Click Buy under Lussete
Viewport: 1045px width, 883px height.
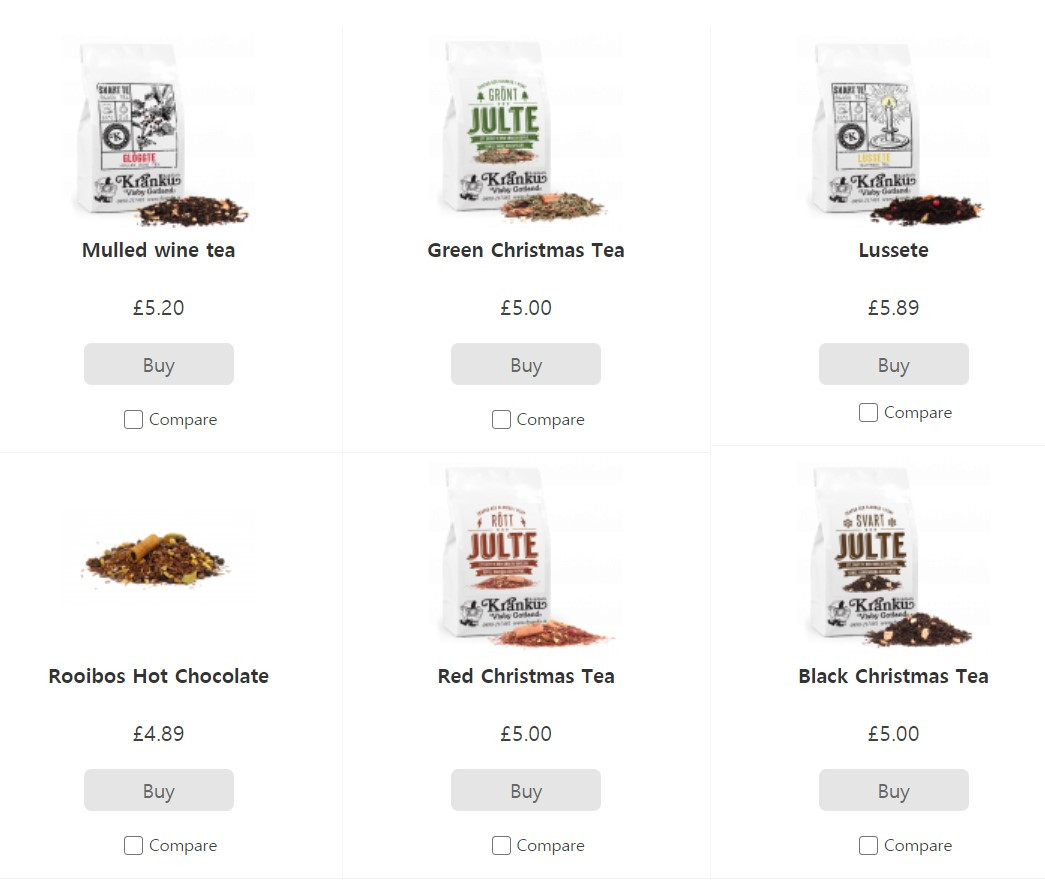coord(894,365)
